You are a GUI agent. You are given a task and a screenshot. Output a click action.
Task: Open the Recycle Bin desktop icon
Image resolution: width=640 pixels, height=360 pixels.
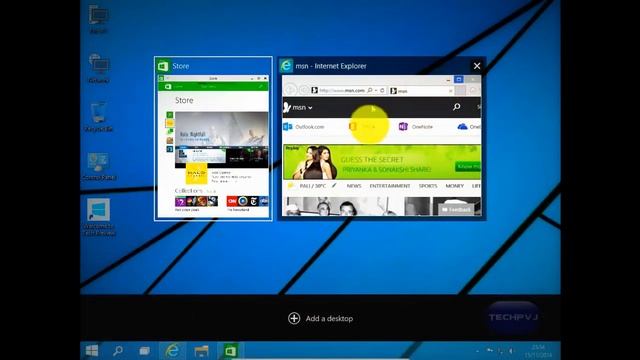click(98, 117)
